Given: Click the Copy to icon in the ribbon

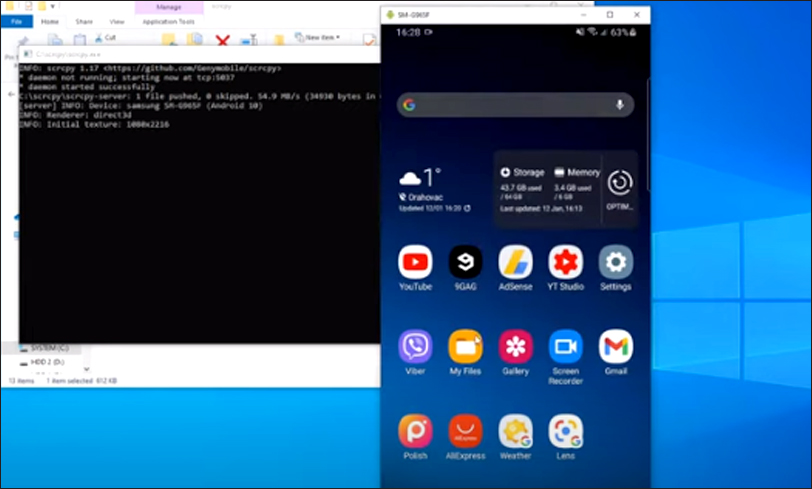Looking at the screenshot, I should click(x=195, y=40).
